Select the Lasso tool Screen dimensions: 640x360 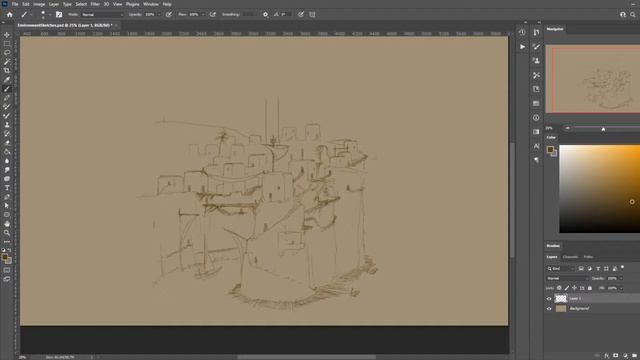coord(7,53)
